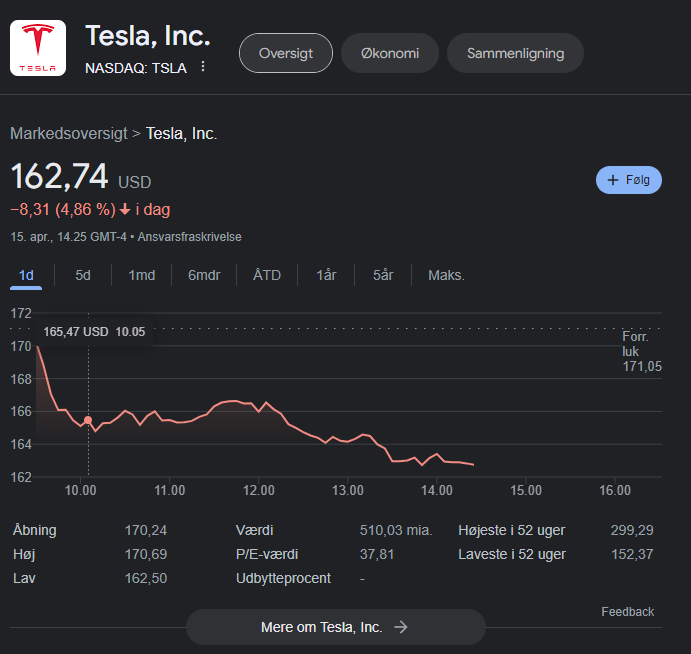Screen dimensions: 691x654
Task: Click the 172 price axis label
Action: click(21, 313)
